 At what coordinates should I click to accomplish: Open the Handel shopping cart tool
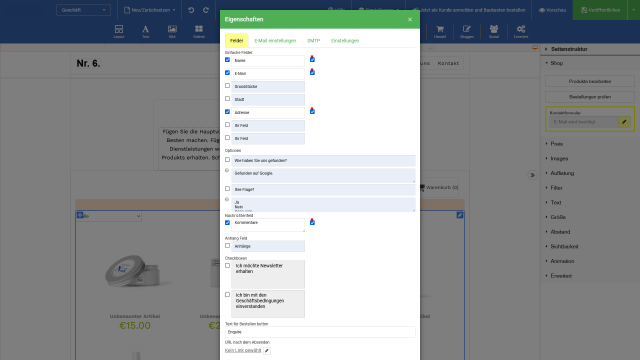440,31
